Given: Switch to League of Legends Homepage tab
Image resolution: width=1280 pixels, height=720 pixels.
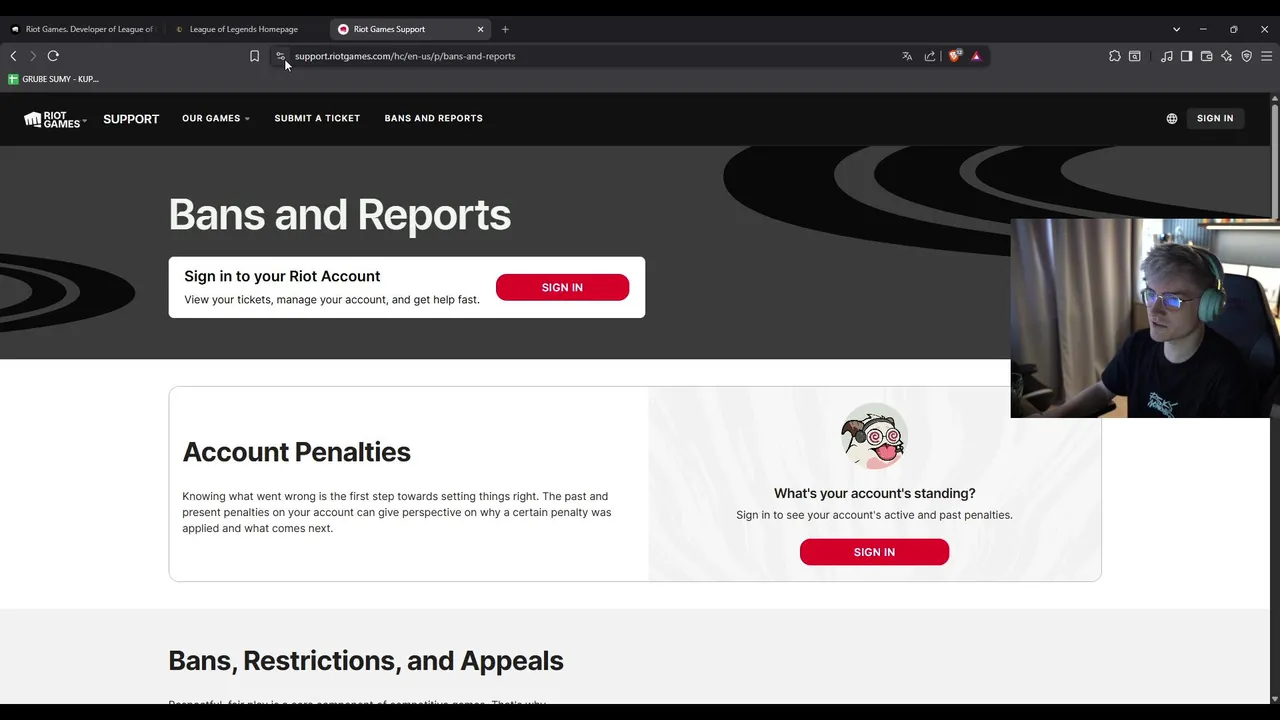Looking at the screenshot, I should [245, 29].
